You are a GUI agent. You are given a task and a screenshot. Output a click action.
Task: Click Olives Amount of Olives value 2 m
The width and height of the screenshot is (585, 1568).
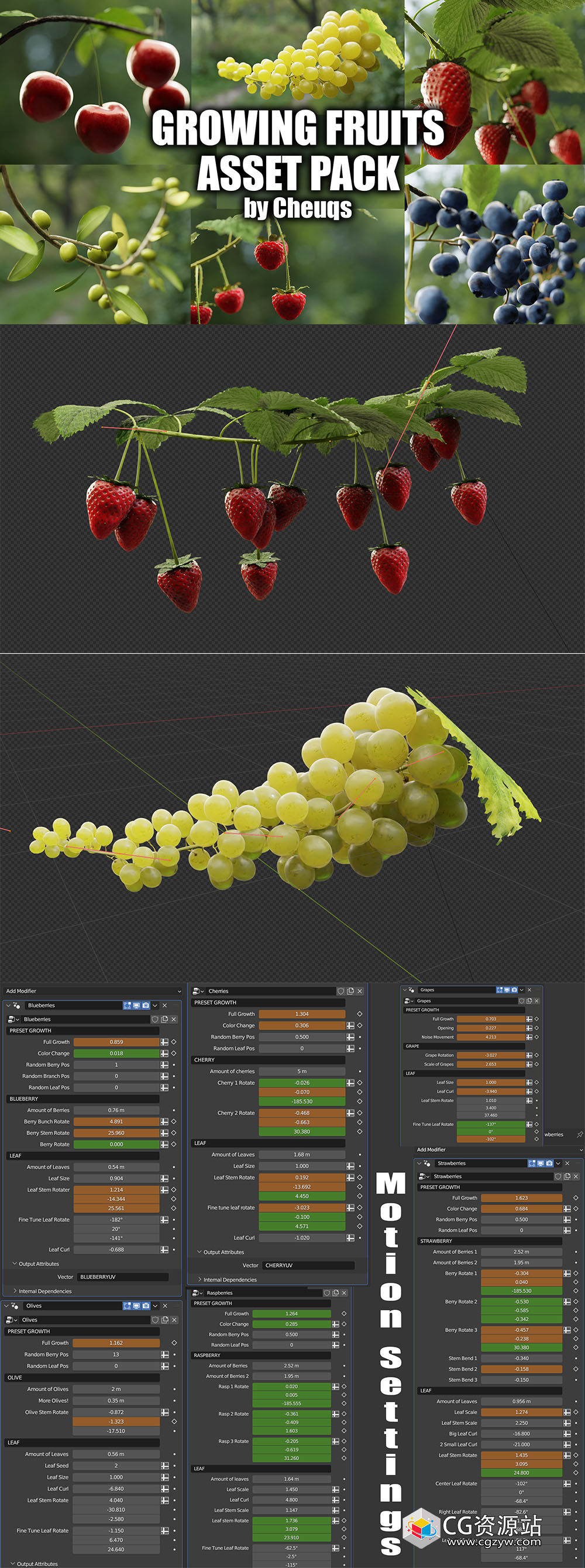click(x=116, y=1389)
